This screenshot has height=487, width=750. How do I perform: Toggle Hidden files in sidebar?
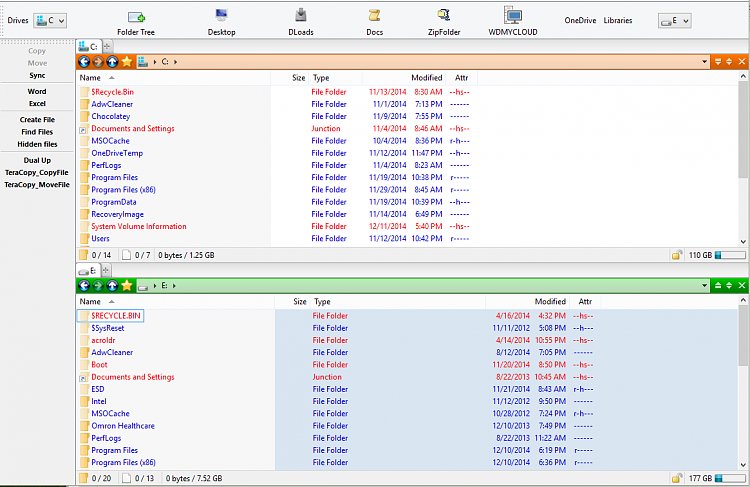(x=37, y=144)
